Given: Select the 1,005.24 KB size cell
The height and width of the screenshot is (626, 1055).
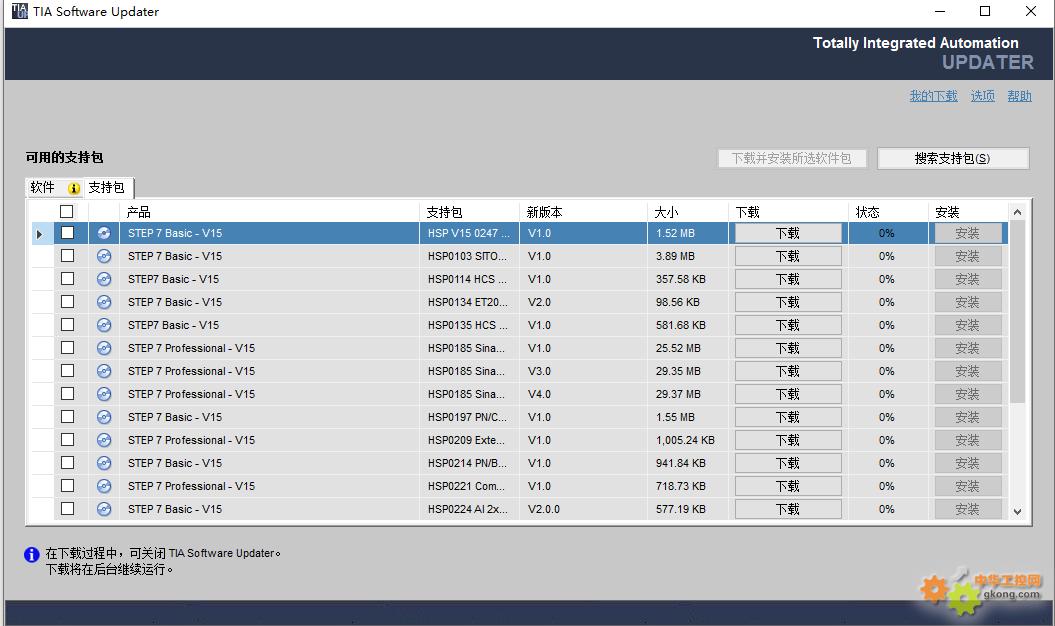Looking at the screenshot, I should [688, 440].
